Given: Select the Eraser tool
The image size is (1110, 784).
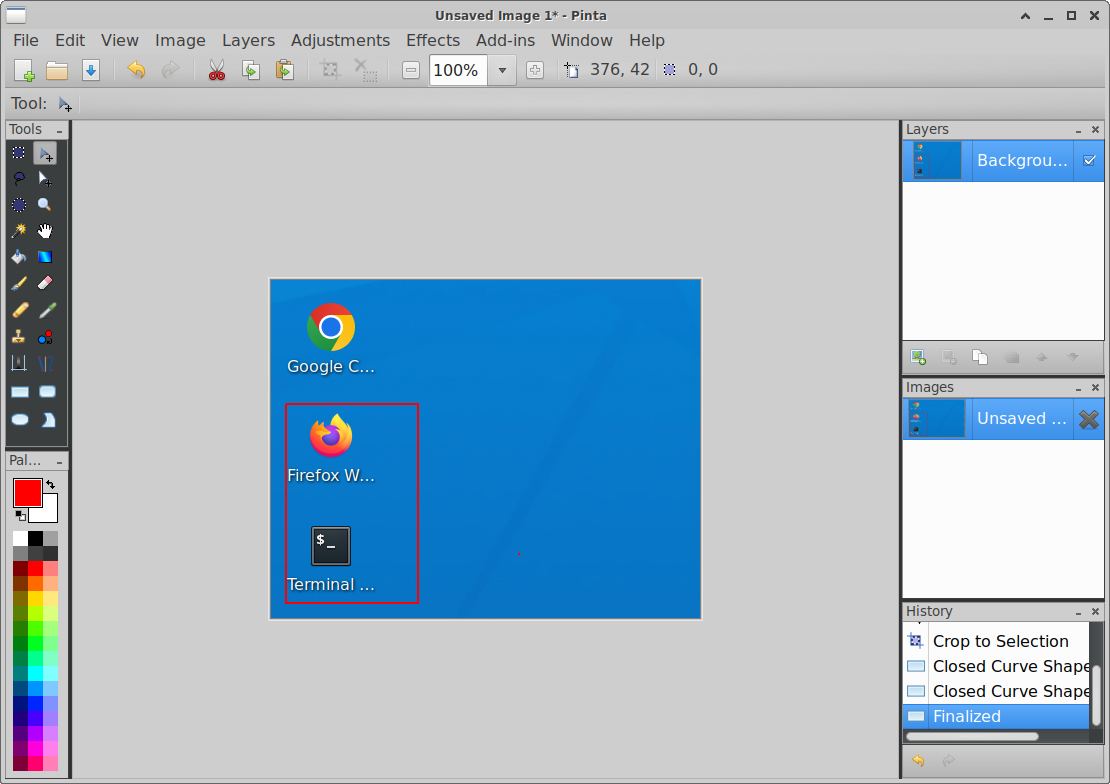Looking at the screenshot, I should [x=45, y=283].
